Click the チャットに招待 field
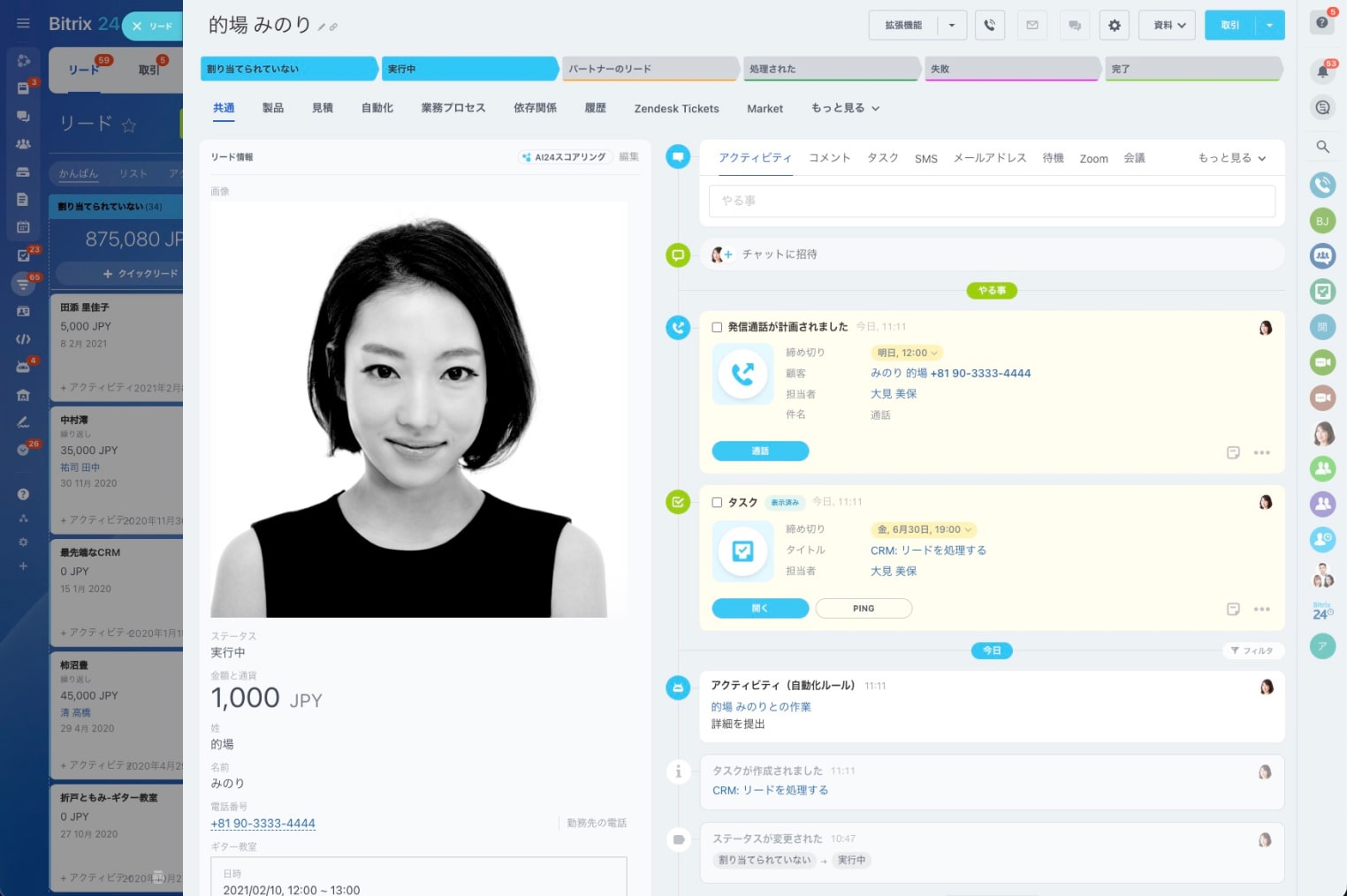1347x896 pixels. tap(992, 254)
